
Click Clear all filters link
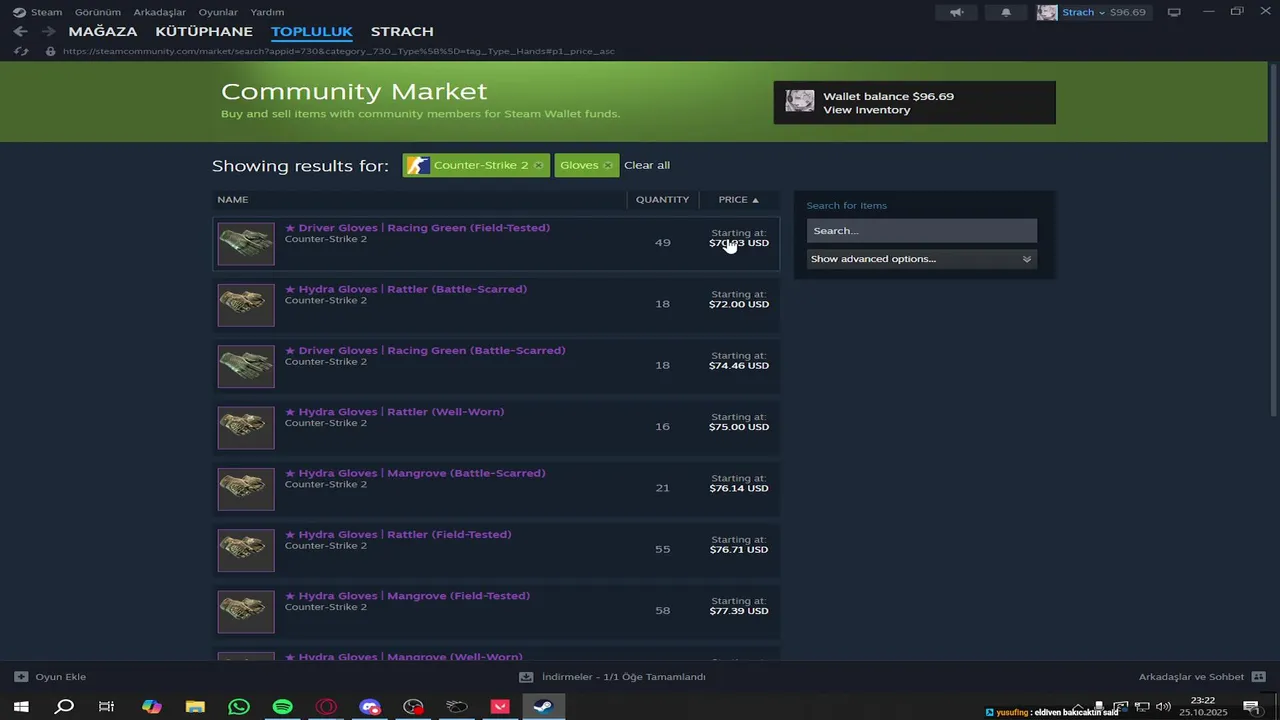pos(647,165)
